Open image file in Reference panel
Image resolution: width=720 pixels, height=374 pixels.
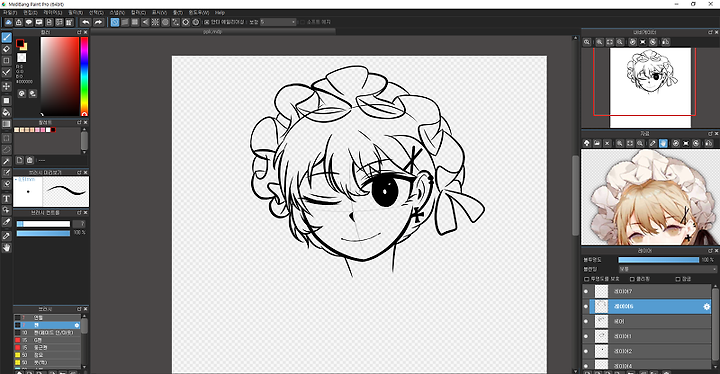(597, 143)
